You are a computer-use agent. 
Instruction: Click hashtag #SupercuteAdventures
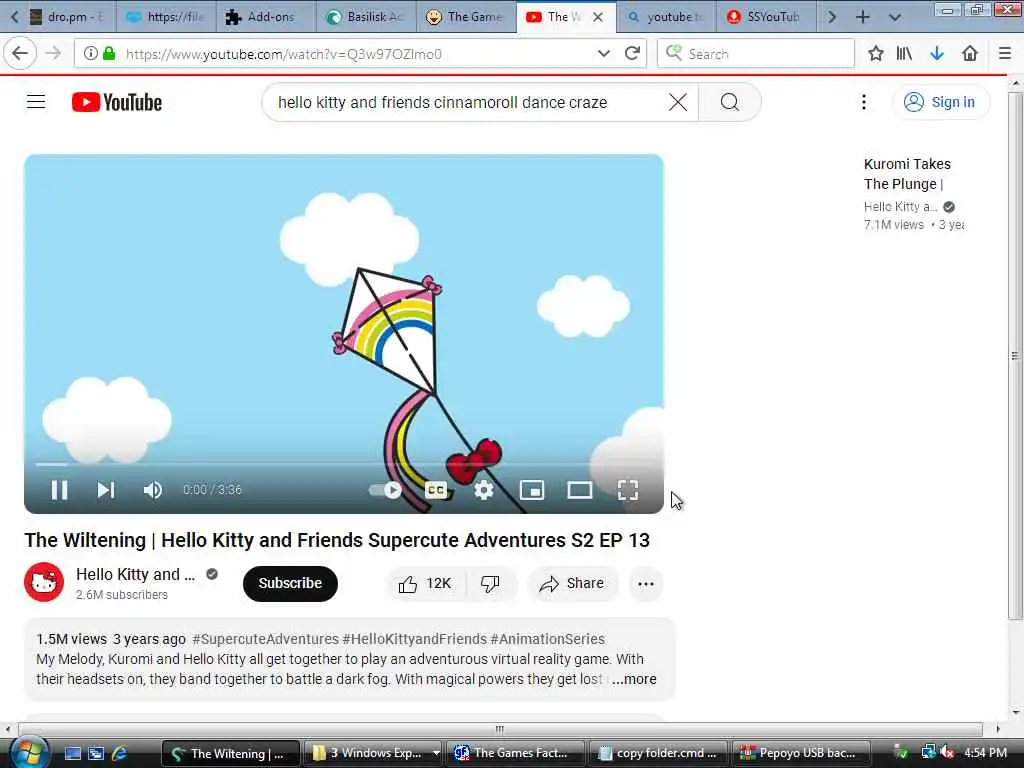[x=265, y=639]
